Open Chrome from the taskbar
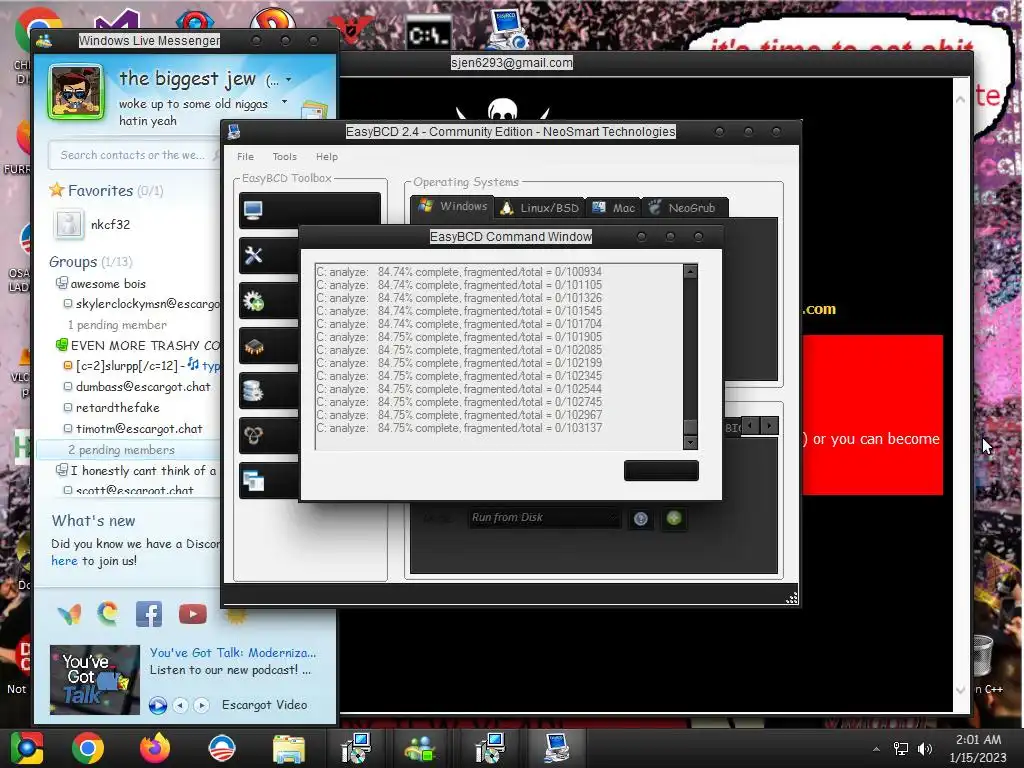Screen dimensions: 1024x768 coord(88,748)
